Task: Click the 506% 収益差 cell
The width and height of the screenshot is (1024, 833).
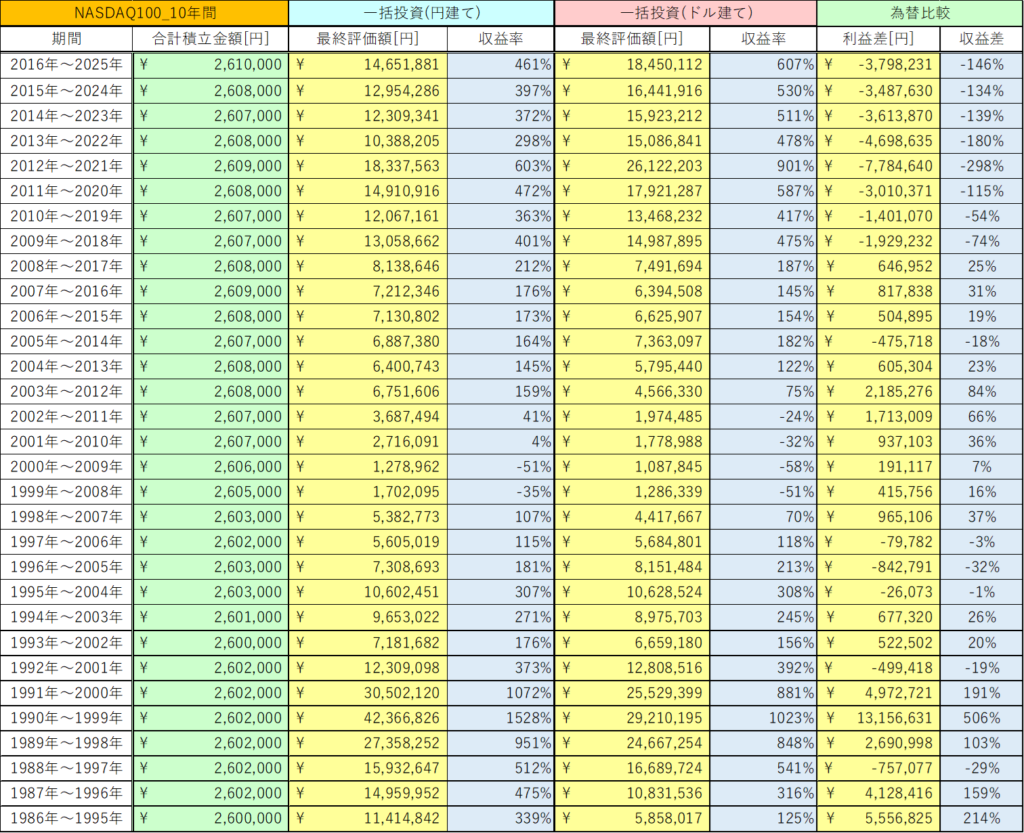Action: (x=981, y=718)
